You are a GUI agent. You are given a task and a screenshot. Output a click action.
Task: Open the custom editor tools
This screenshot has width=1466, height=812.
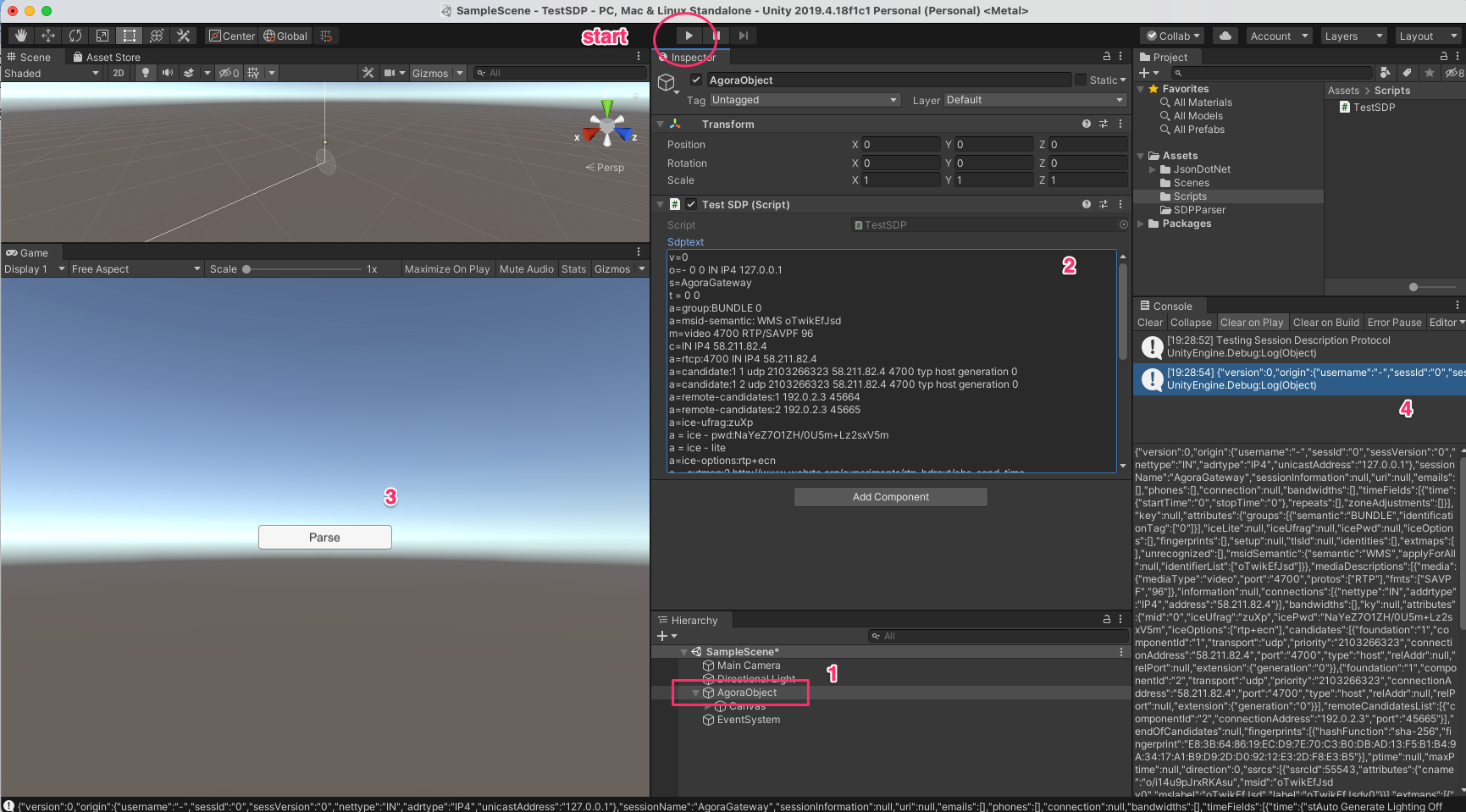click(184, 36)
